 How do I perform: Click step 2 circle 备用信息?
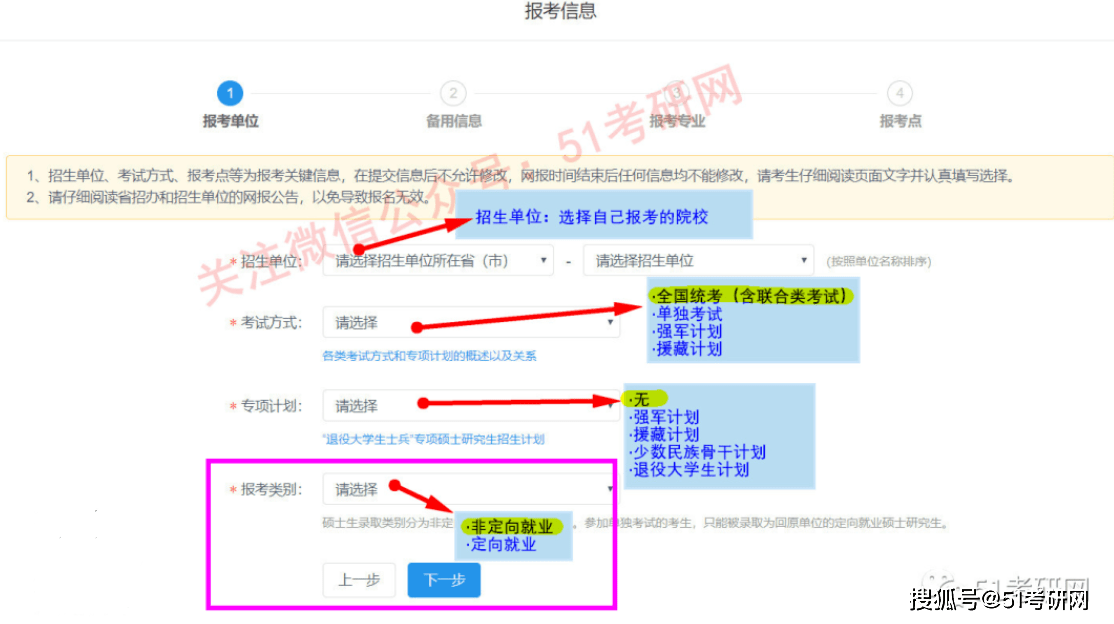pyautogui.click(x=453, y=93)
